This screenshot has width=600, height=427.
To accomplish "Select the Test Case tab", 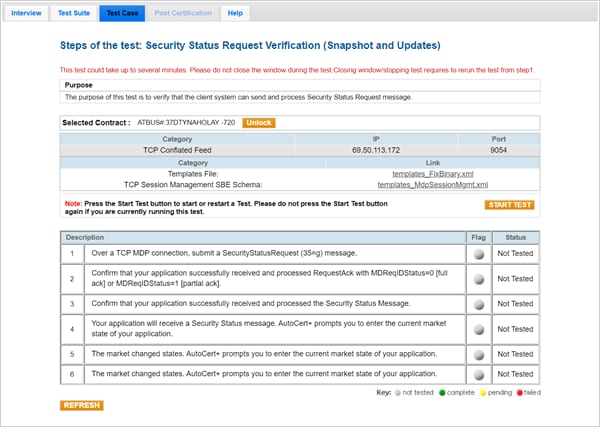I will (x=126, y=13).
